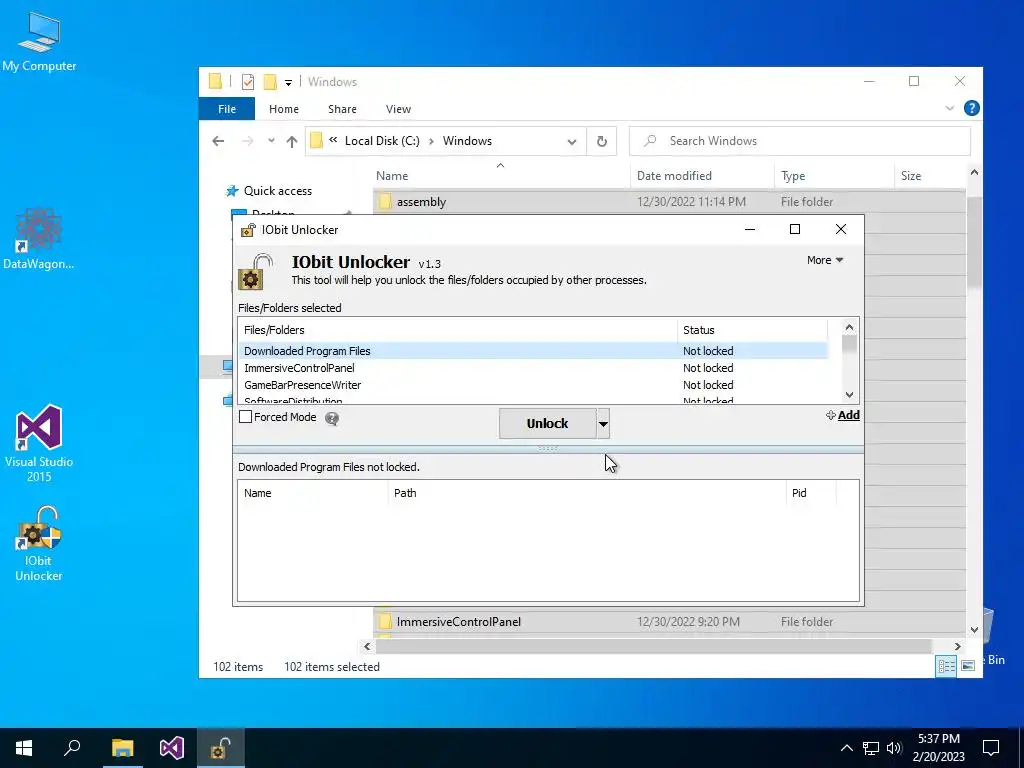Viewport: 1024px width, 768px height.
Task: Click Explorer vertical scrollbar down arrow
Action: 974,630
